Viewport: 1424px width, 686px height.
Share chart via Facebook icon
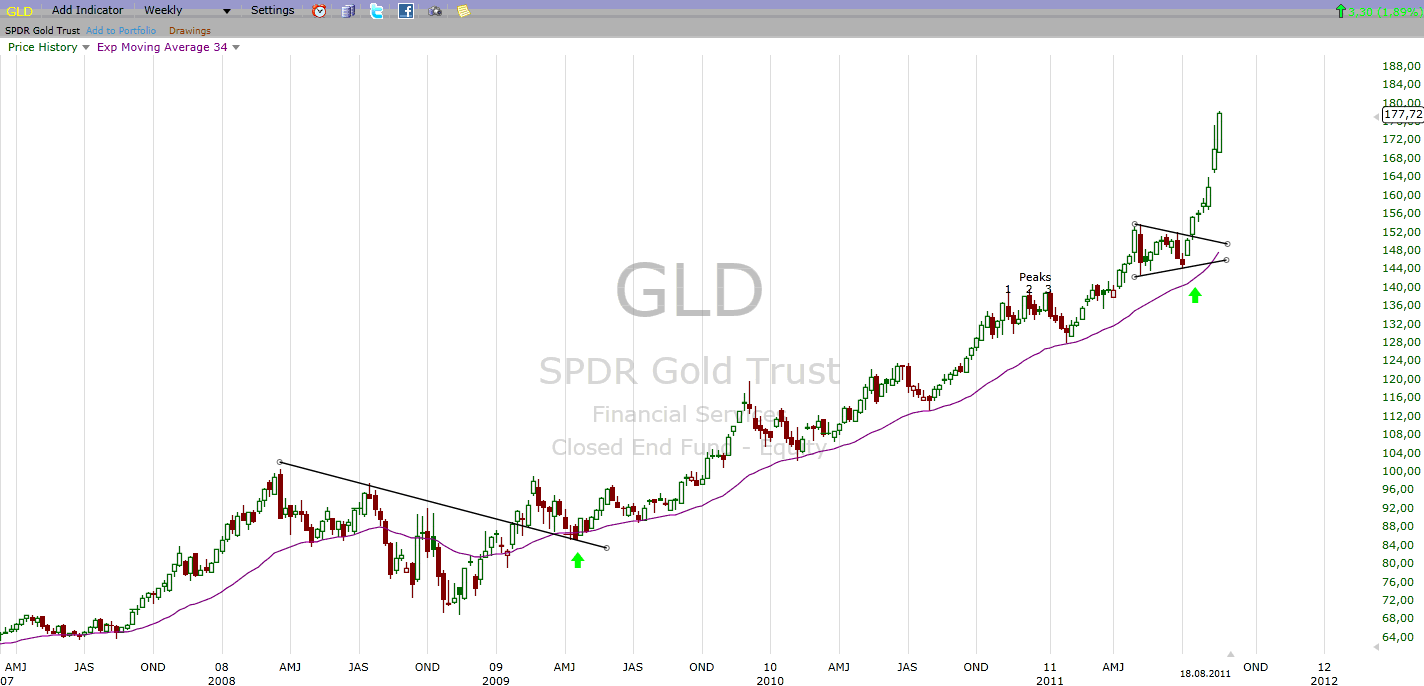click(406, 11)
